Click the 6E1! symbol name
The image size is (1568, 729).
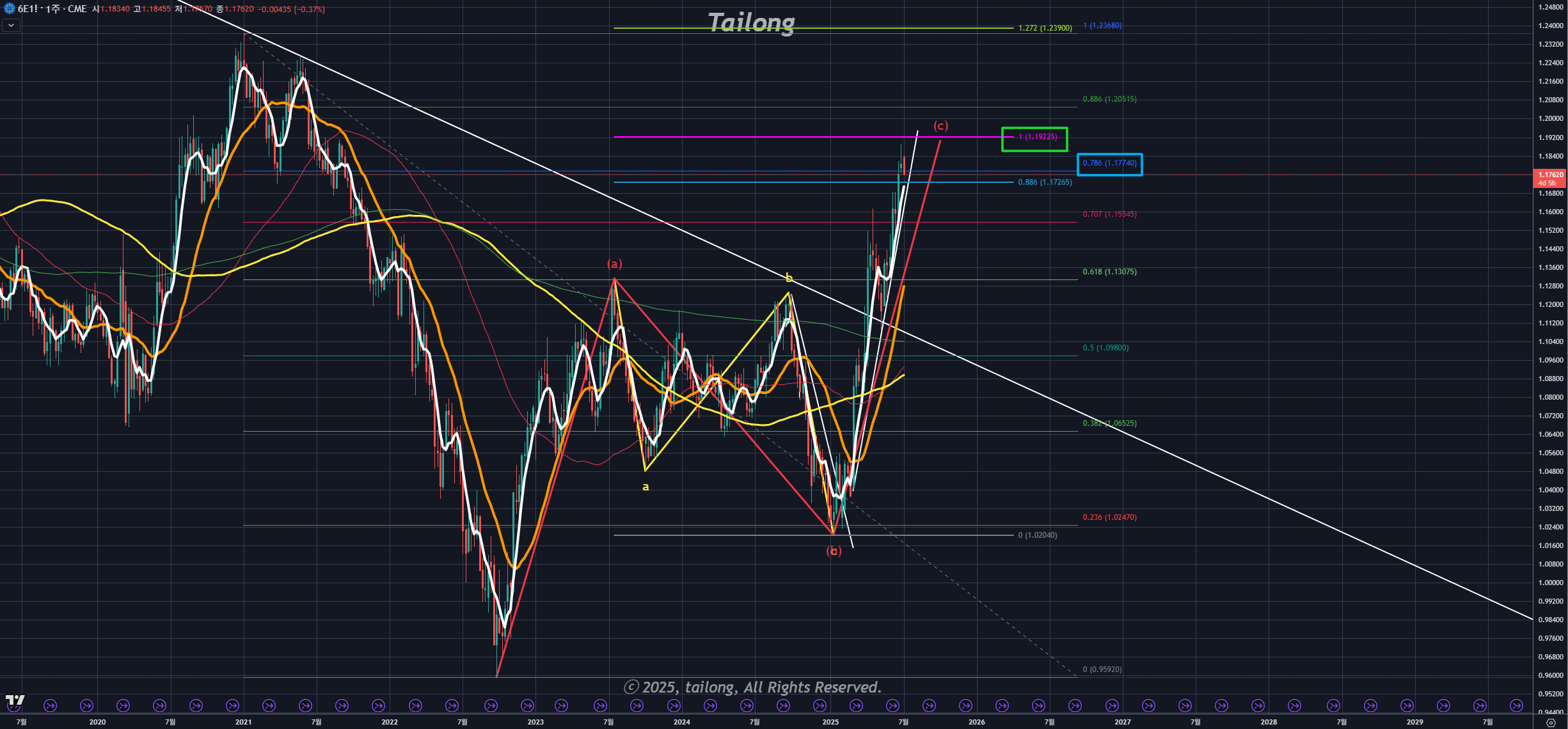28,9
